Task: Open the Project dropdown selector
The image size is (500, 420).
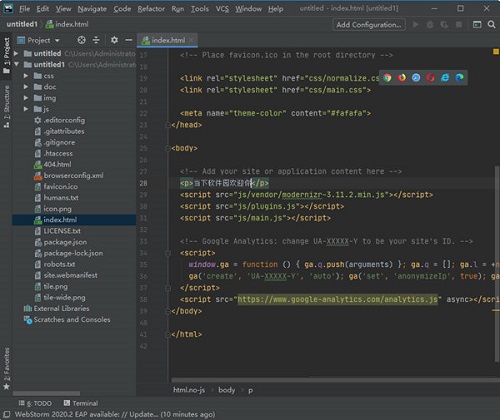Action: pyautogui.click(x=38, y=40)
